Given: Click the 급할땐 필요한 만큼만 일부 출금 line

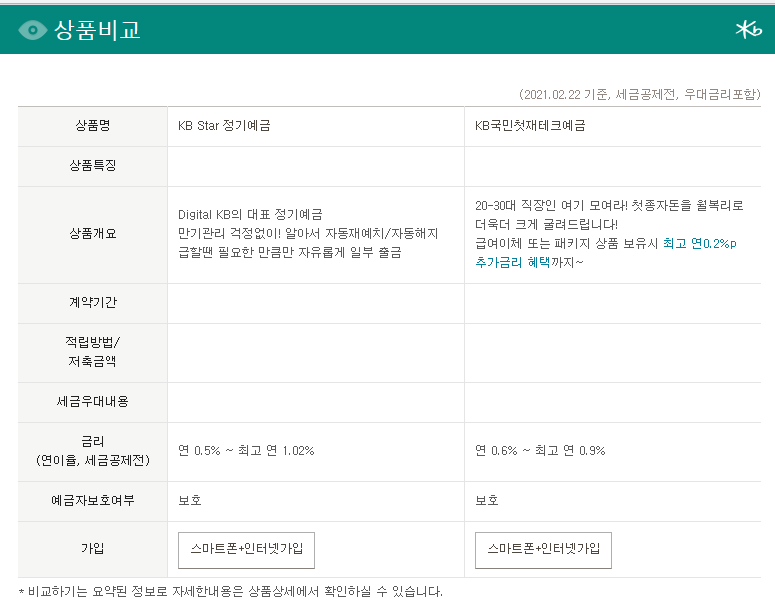Looking at the screenshot, I should click(x=290, y=252).
